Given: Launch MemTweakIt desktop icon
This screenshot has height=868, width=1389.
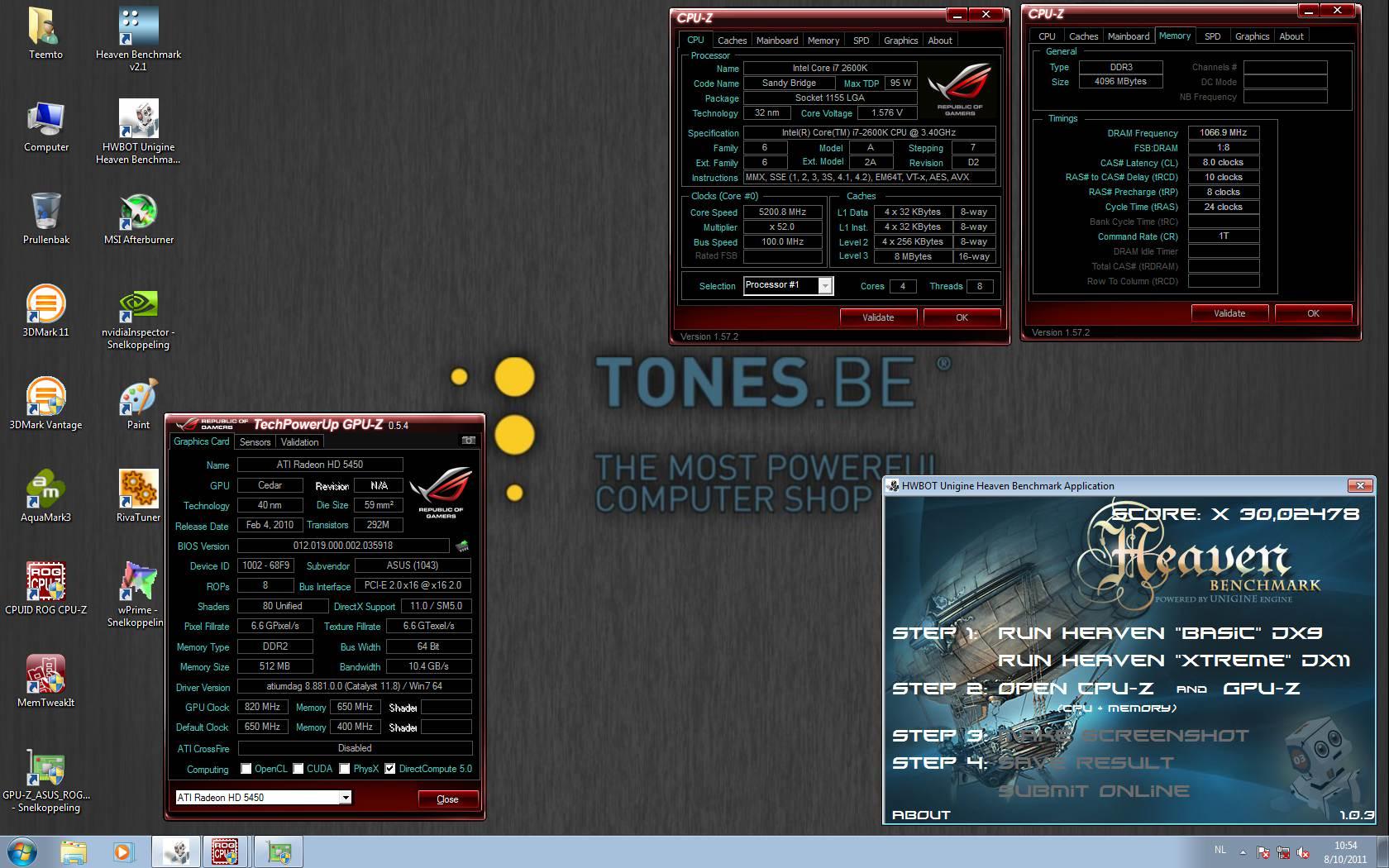Looking at the screenshot, I should click(x=45, y=681).
